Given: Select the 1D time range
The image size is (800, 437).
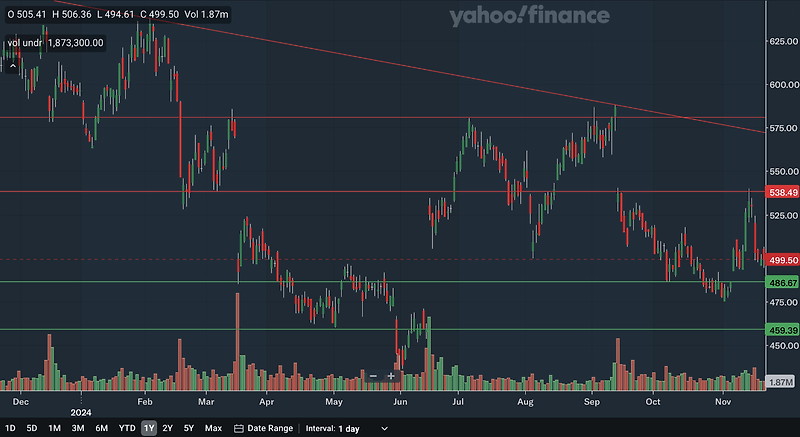Looking at the screenshot, I should (10, 428).
